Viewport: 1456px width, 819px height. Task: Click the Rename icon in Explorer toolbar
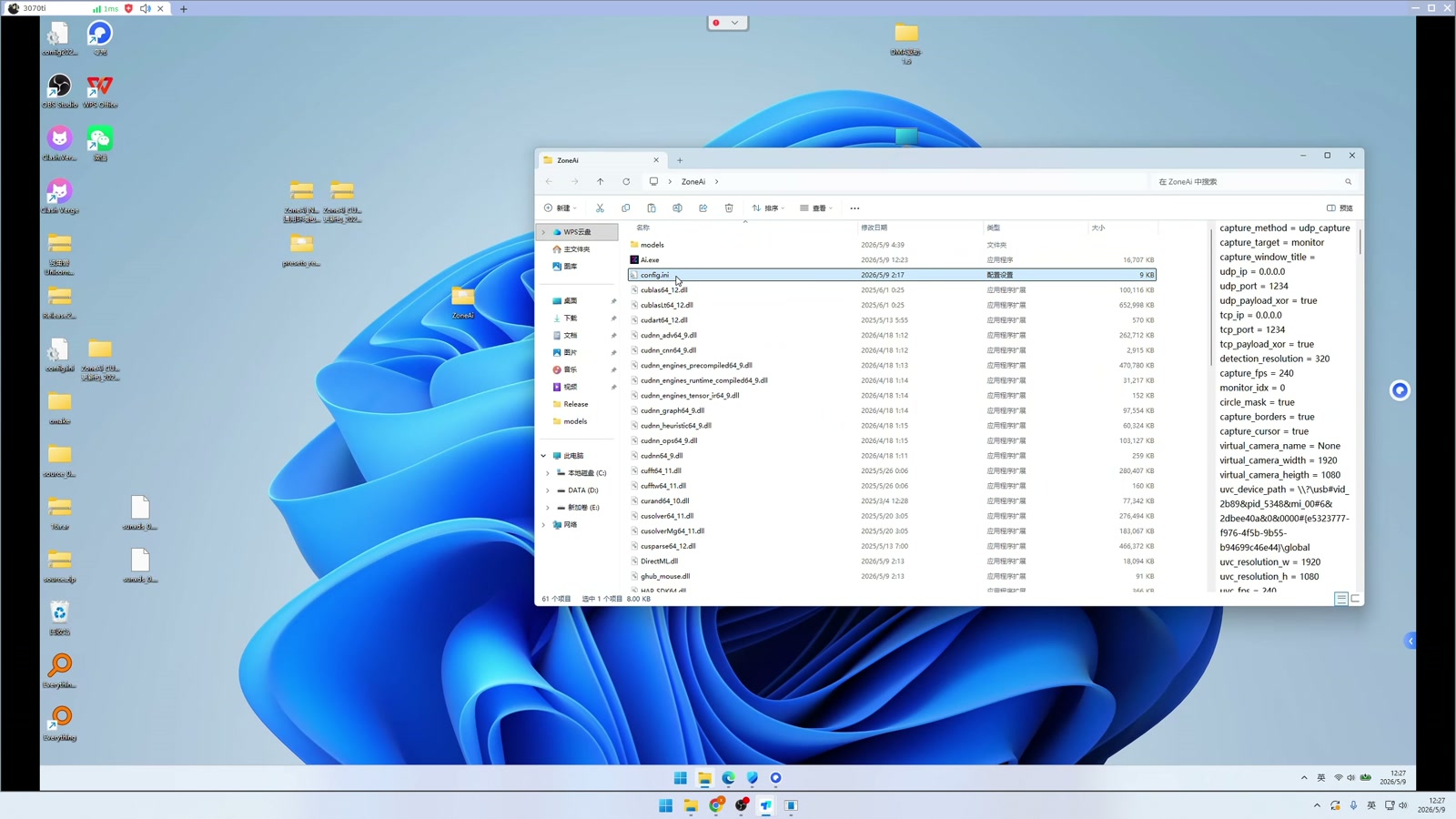click(x=677, y=208)
